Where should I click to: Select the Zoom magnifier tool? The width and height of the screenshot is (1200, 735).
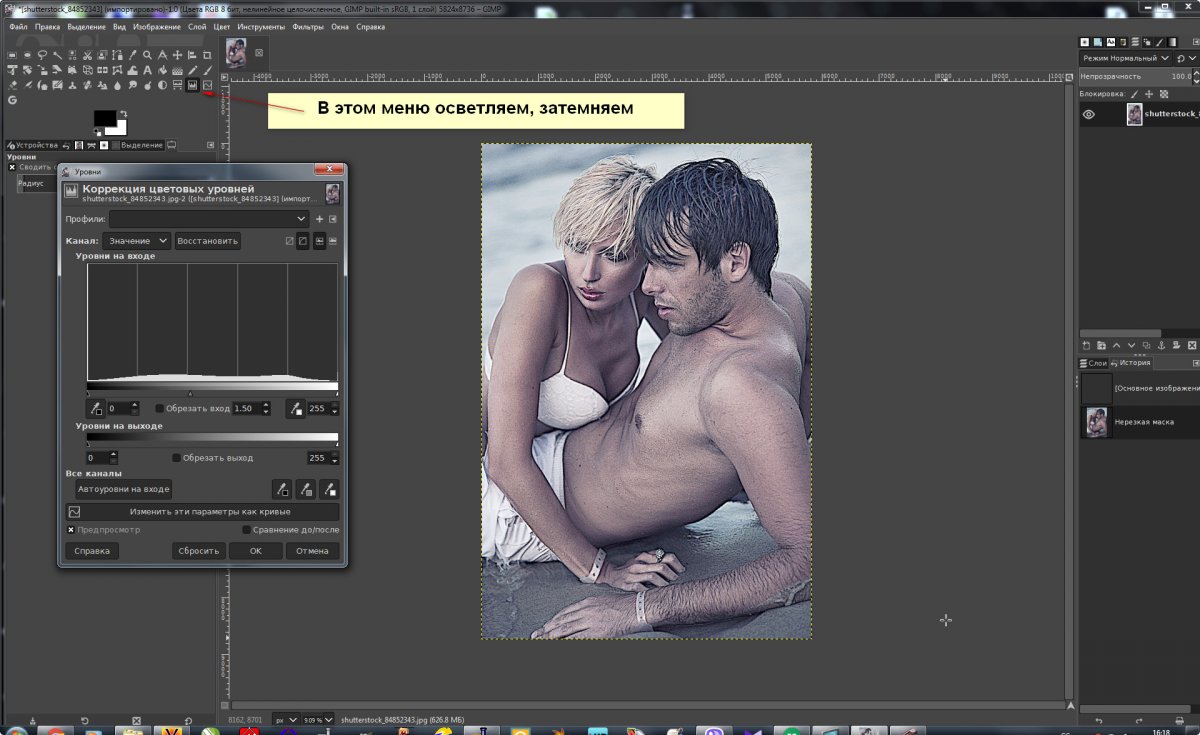(147, 55)
